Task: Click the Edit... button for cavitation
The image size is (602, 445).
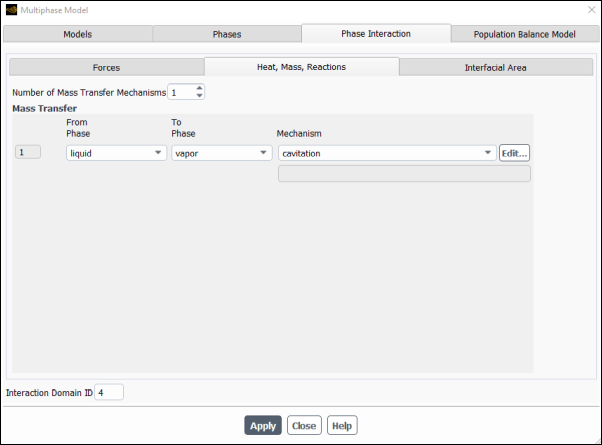Action: click(514, 153)
